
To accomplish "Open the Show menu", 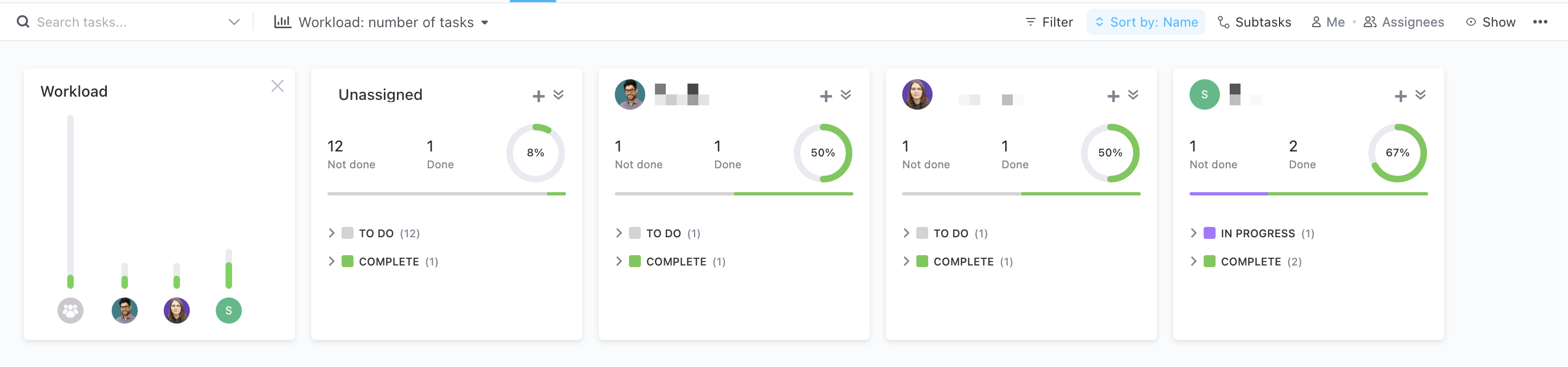I will (x=1490, y=22).
